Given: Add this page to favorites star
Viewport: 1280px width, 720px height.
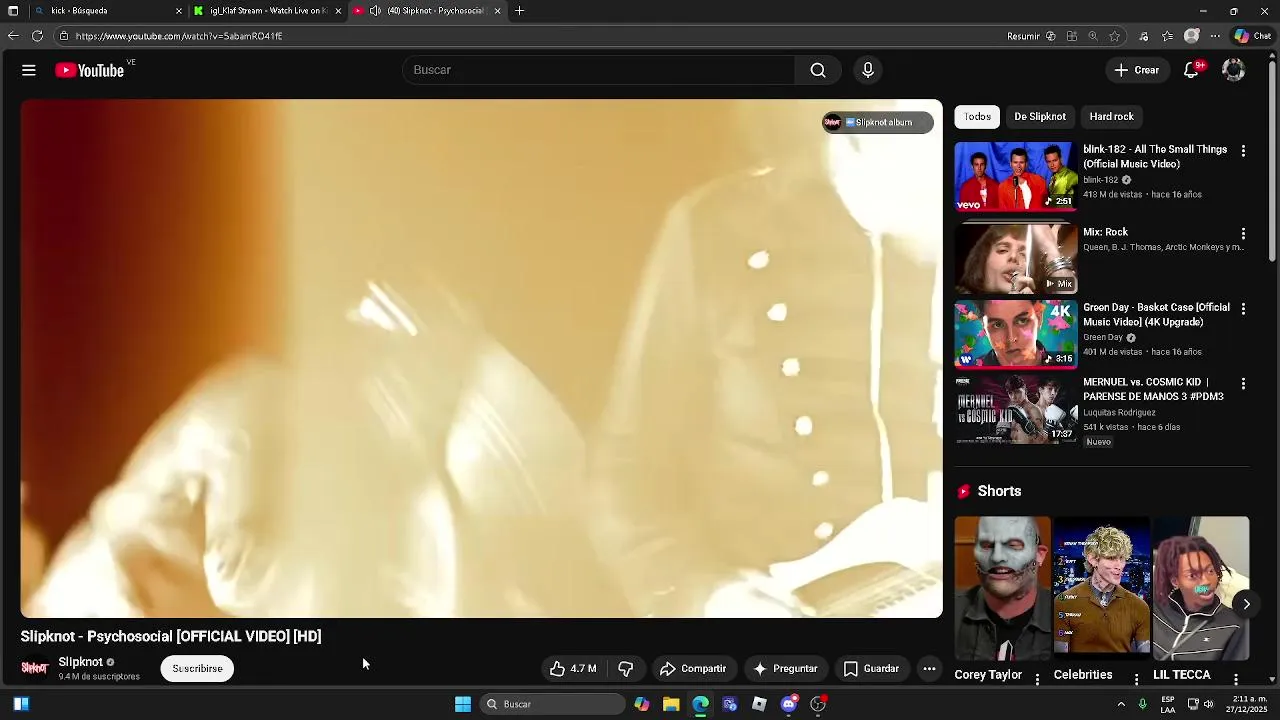Looking at the screenshot, I should tap(1114, 36).
